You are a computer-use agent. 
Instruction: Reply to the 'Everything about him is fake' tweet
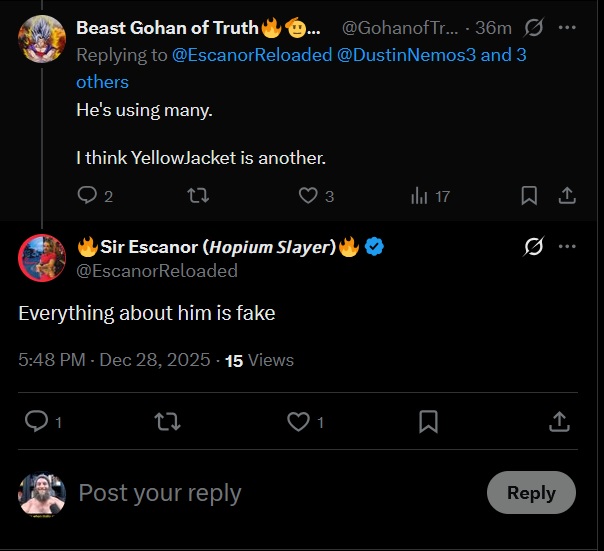coord(36,422)
